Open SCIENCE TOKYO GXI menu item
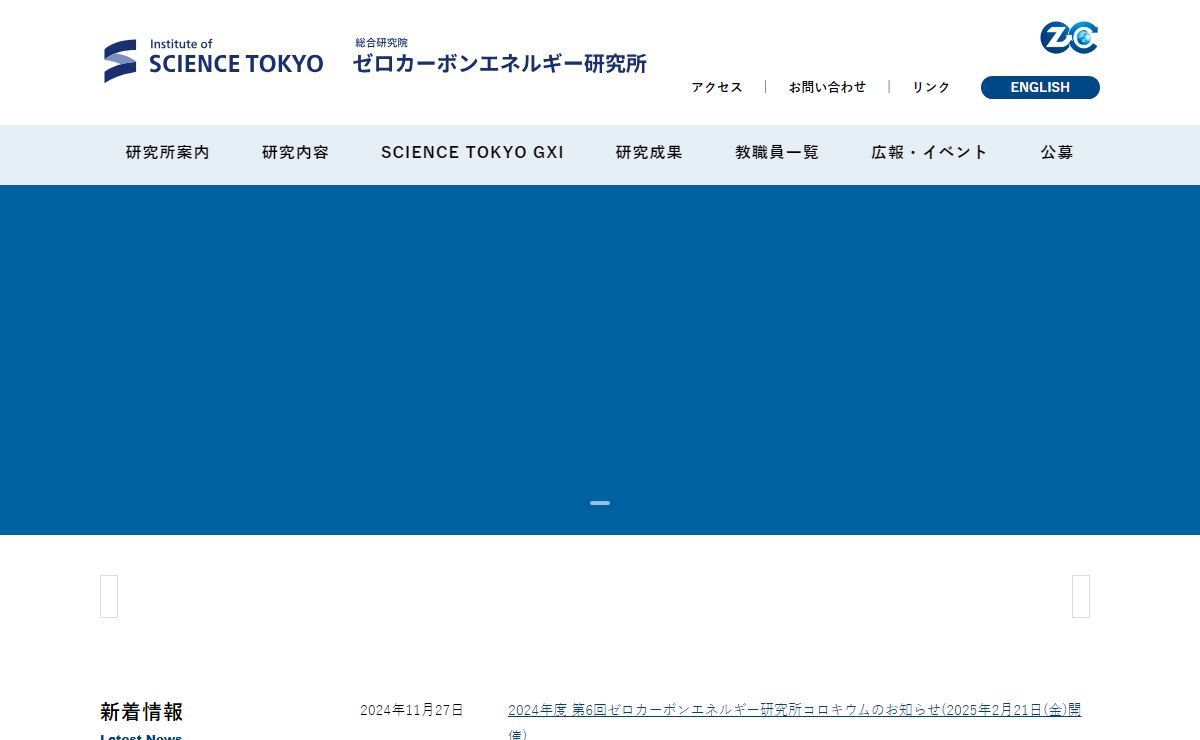The width and height of the screenshot is (1200, 740). pos(472,152)
